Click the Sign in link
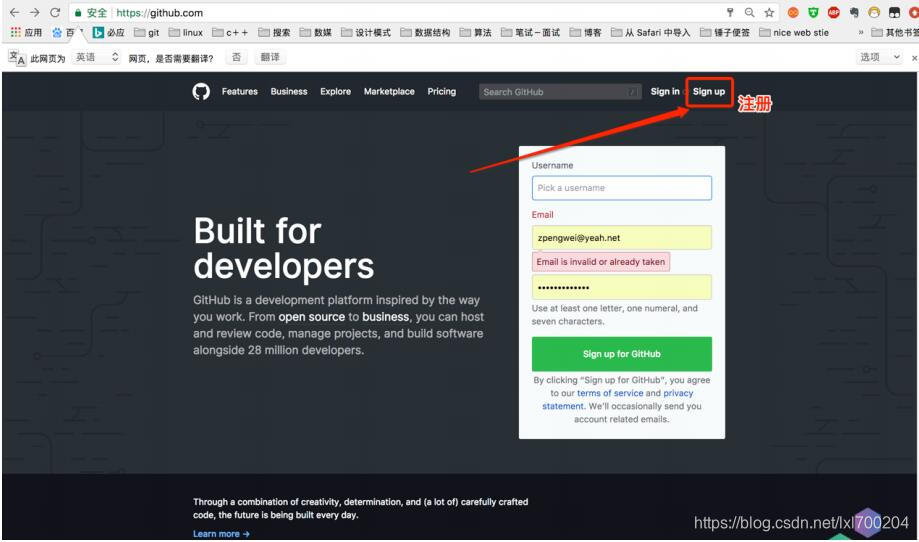The height and width of the screenshot is (542, 919). (x=665, y=91)
